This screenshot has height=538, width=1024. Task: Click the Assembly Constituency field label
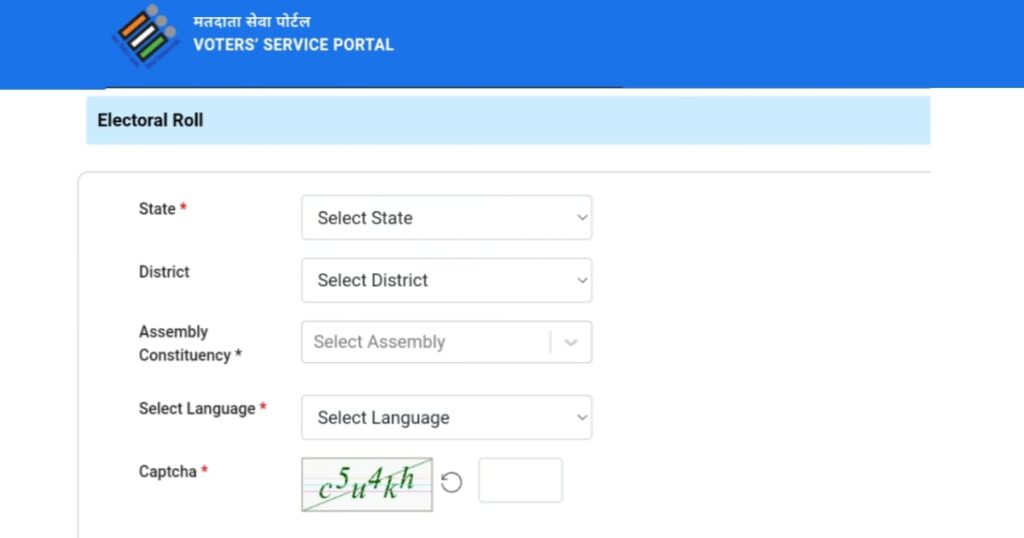click(x=190, y=343)
